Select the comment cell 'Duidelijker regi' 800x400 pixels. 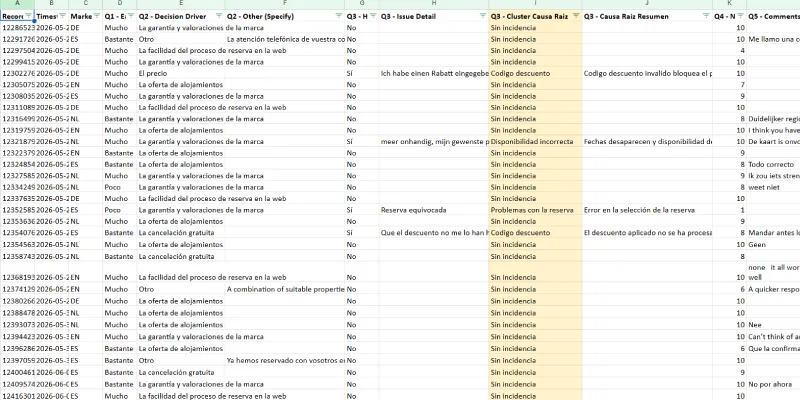click(x=773, y=119)
